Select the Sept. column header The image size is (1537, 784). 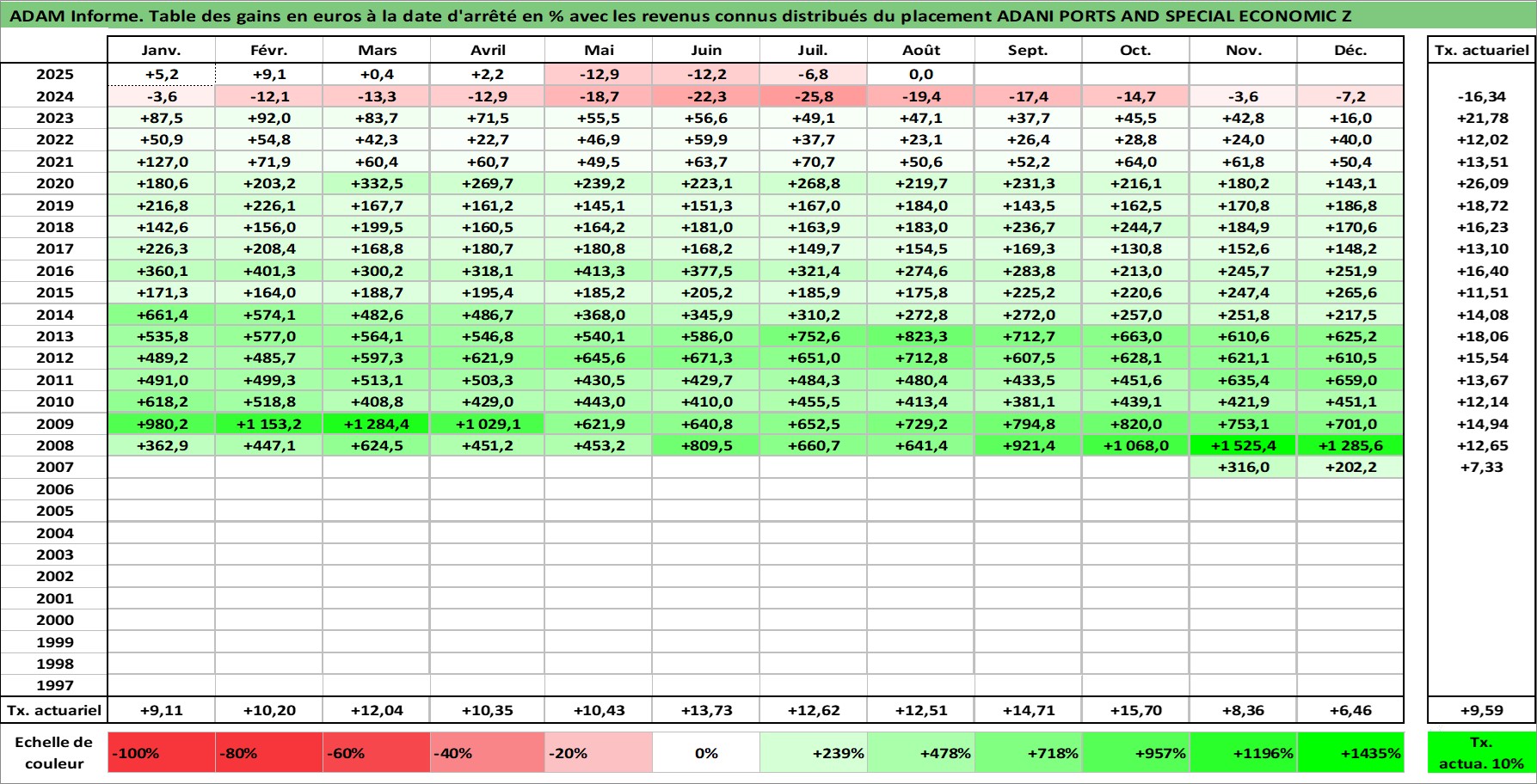(x=1028, y=50)
